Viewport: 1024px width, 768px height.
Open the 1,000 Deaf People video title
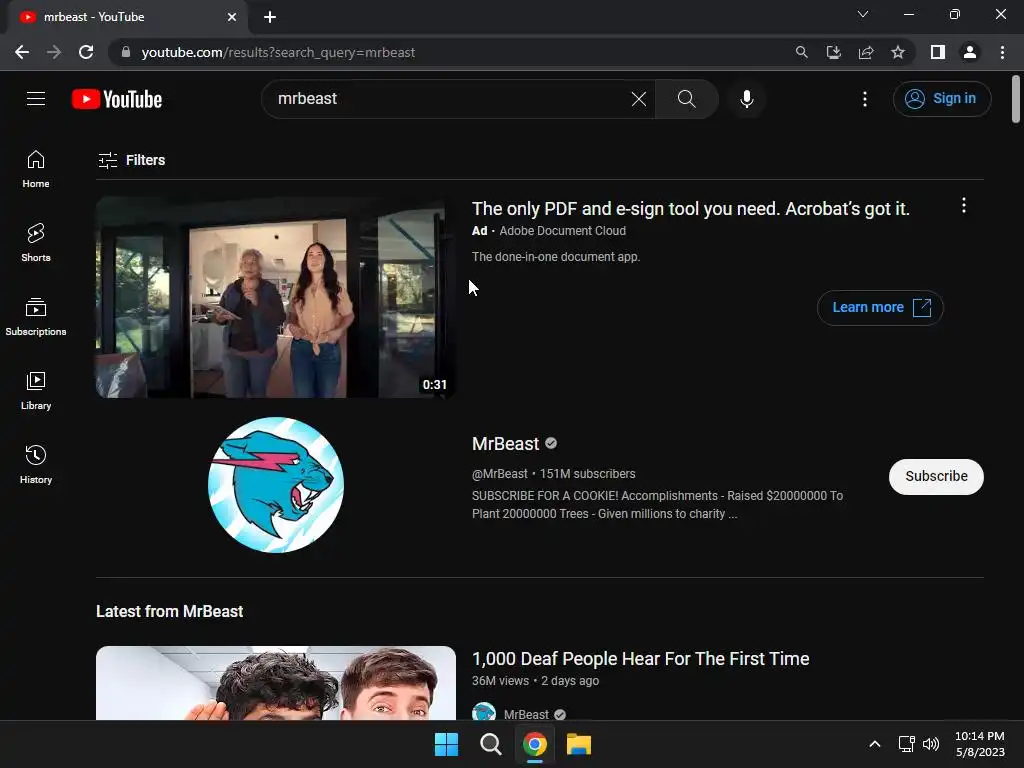[640, 658]
